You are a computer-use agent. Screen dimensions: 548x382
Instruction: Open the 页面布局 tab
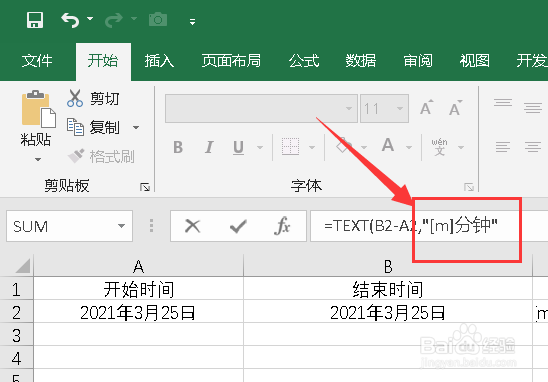click(231, 61)
